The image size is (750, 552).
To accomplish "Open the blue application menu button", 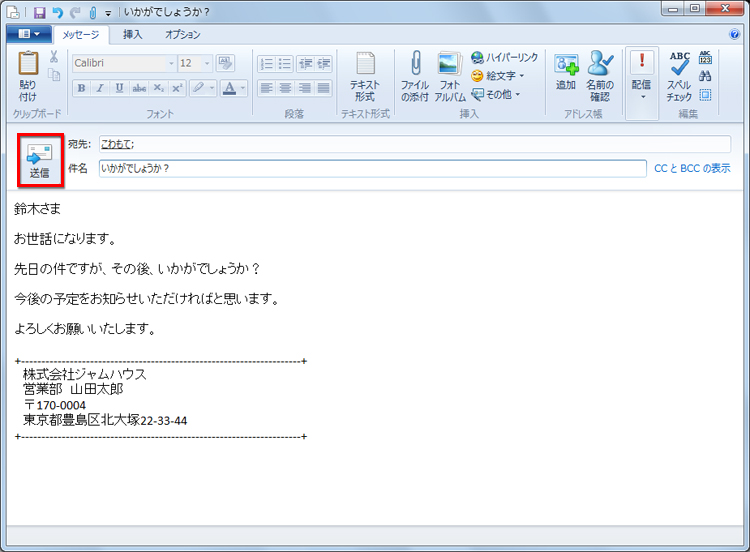I will (29, 34).
